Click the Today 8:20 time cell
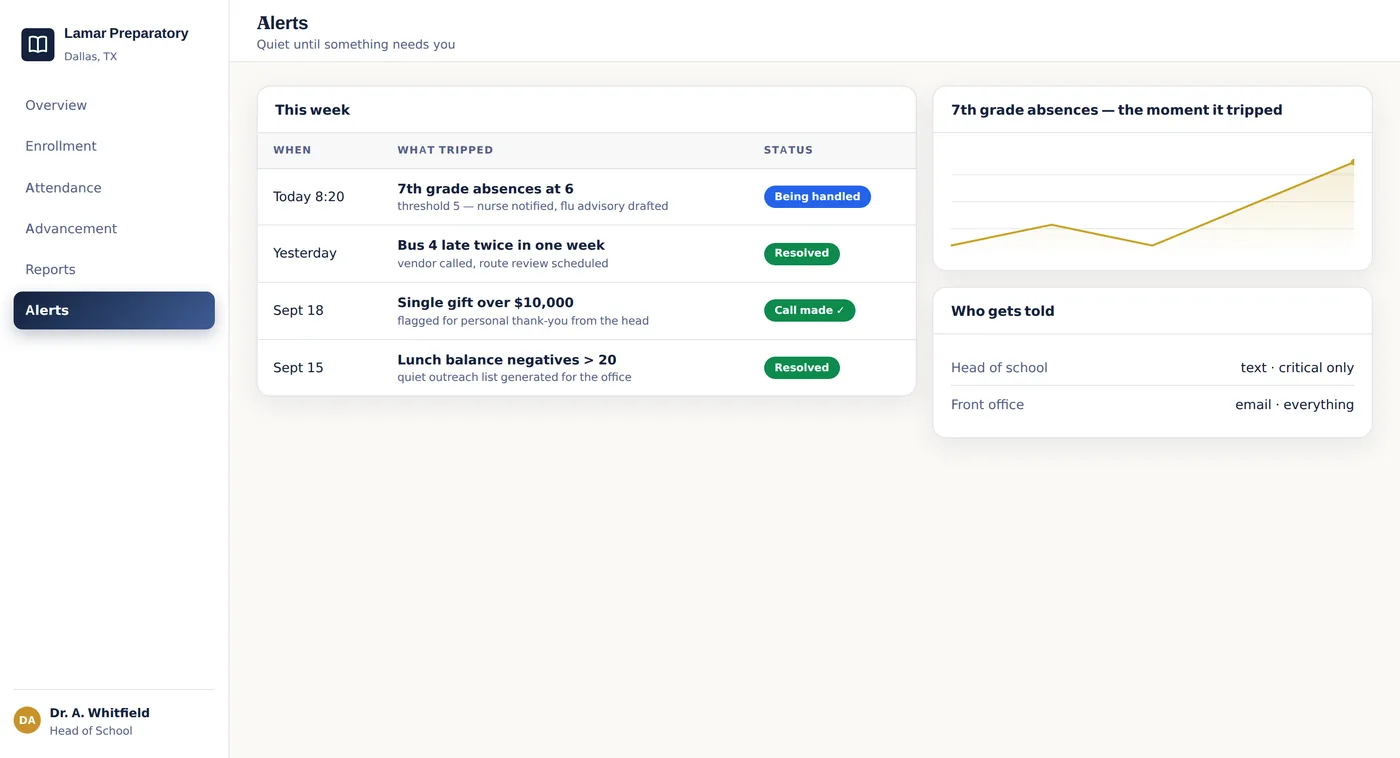 308,197
